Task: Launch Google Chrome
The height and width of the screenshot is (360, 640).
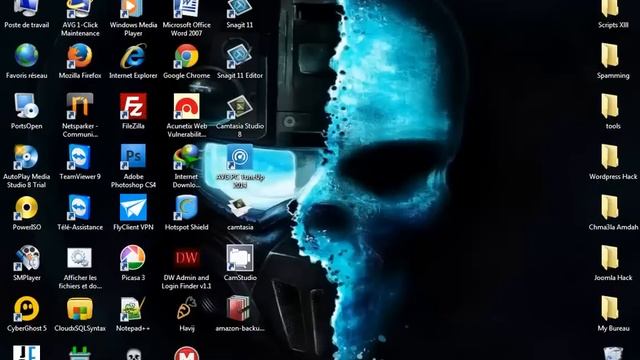Action: point(187,56)
